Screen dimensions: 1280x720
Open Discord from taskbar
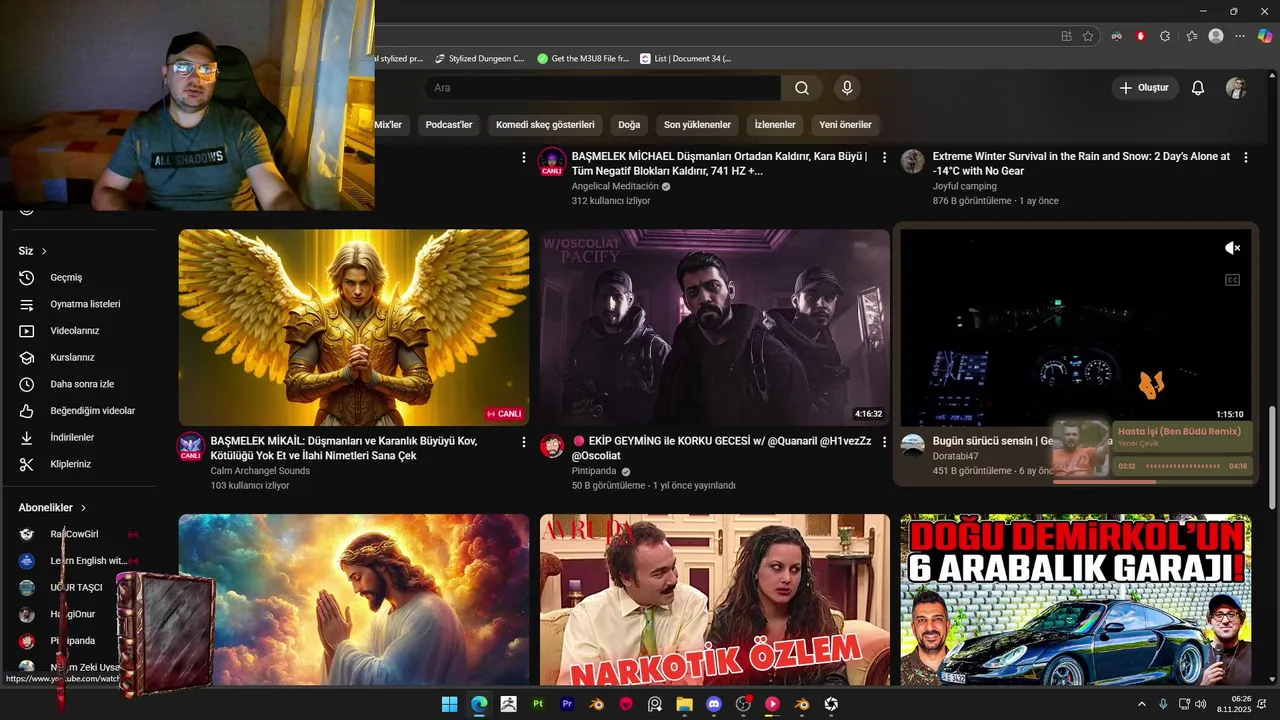[x=714, y=704]
